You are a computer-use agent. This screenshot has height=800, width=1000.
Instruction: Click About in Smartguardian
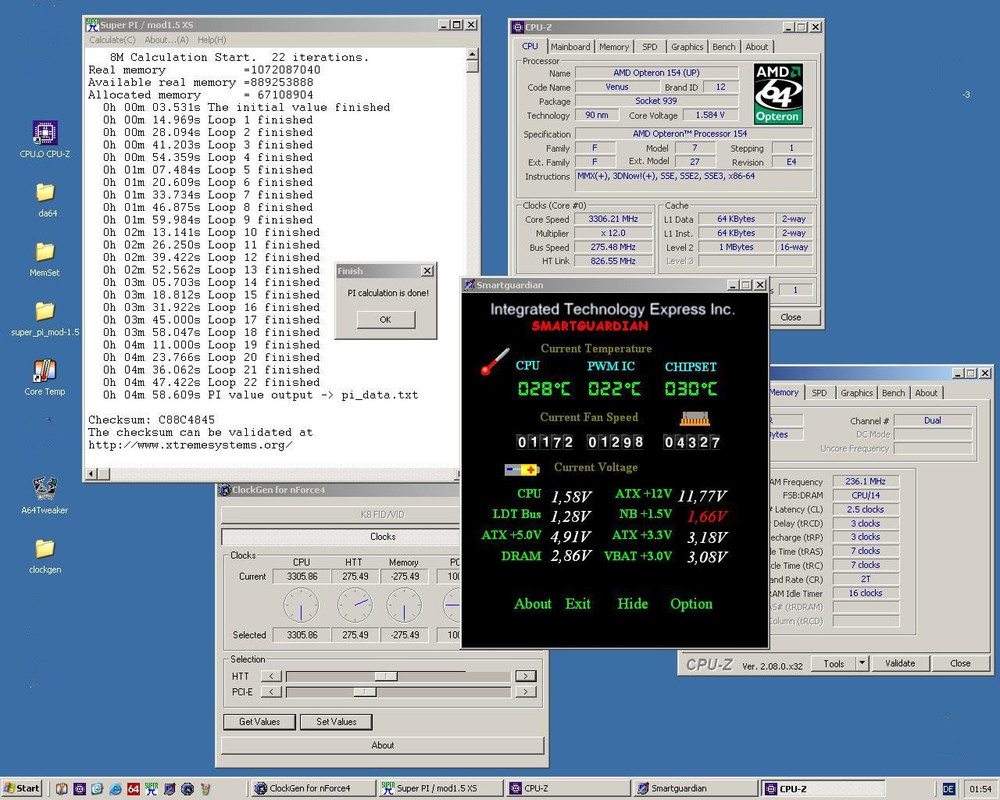click(x=533, y=604)
